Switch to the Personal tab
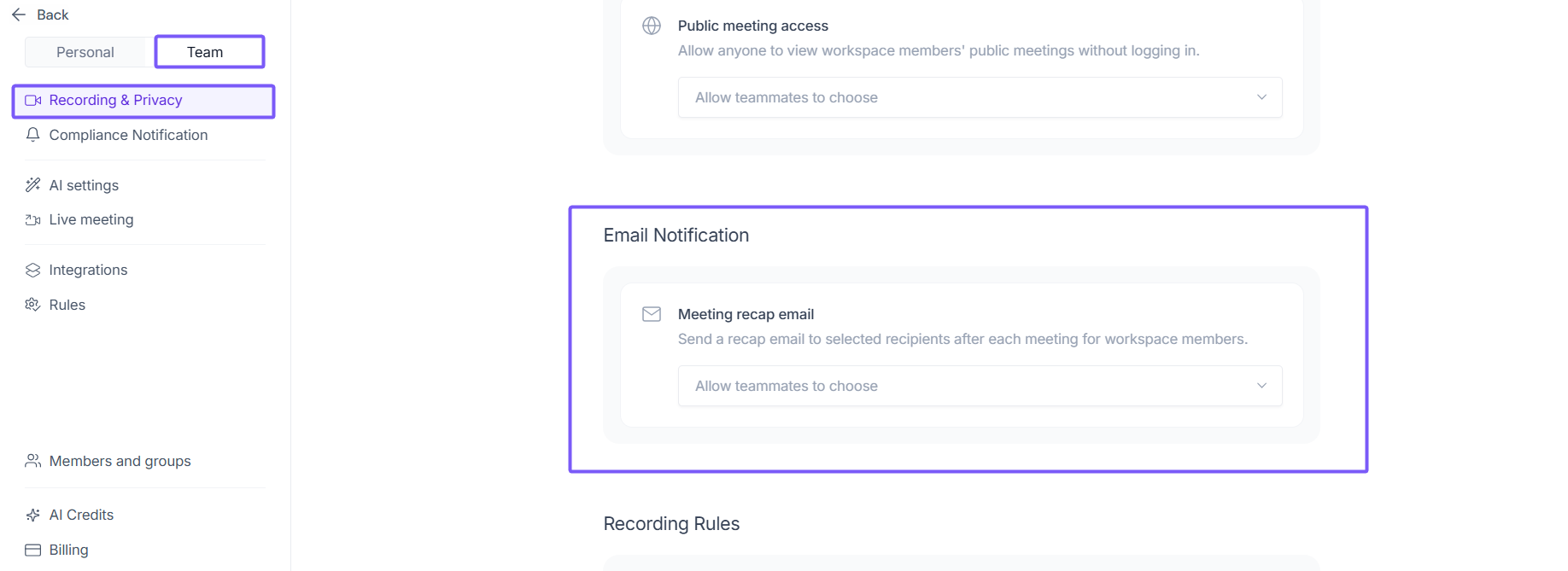Screen dimensions: 1568x571 [85, 52]
